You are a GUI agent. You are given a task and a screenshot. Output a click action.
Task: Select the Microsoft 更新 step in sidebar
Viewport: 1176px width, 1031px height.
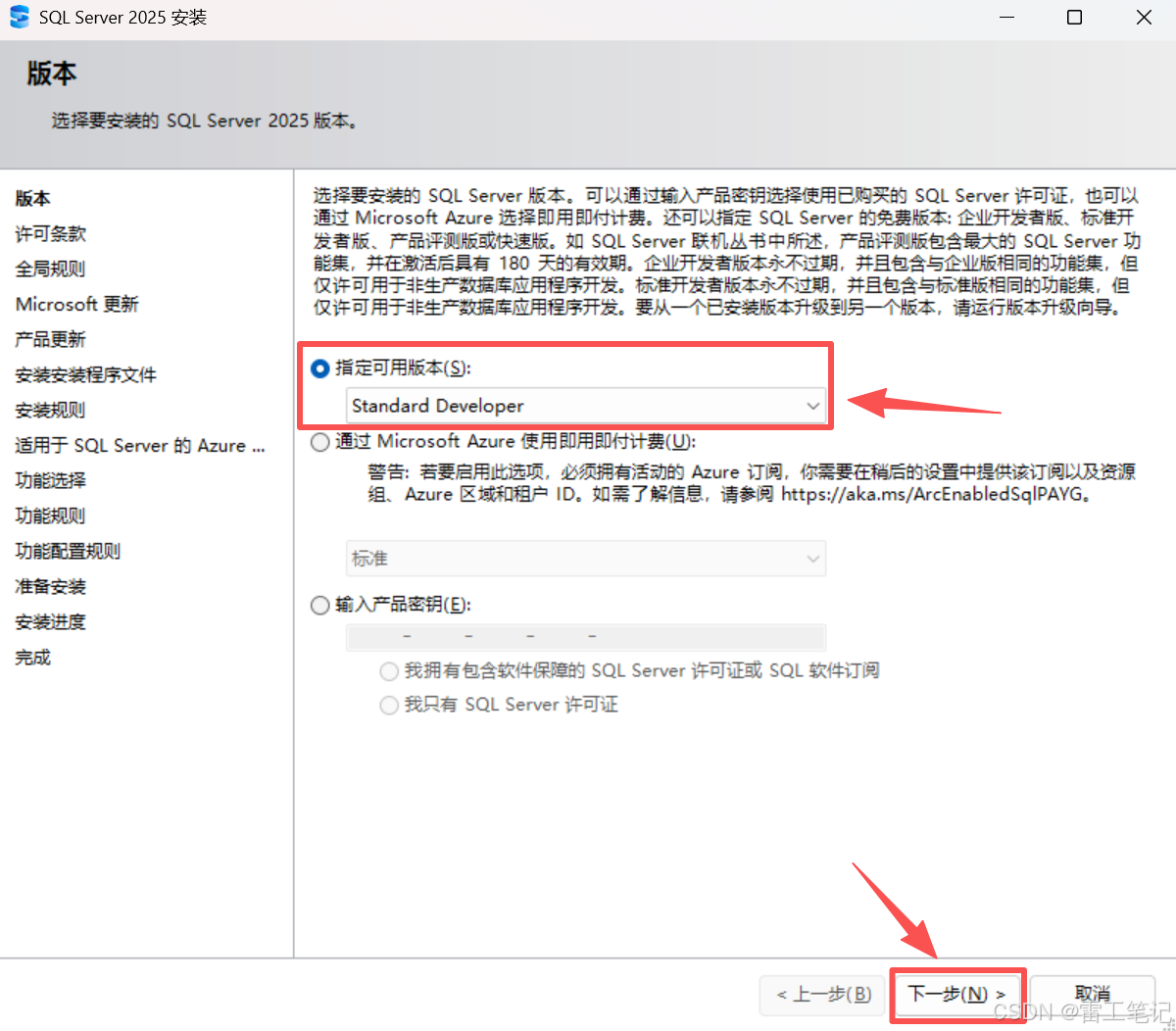77,305
